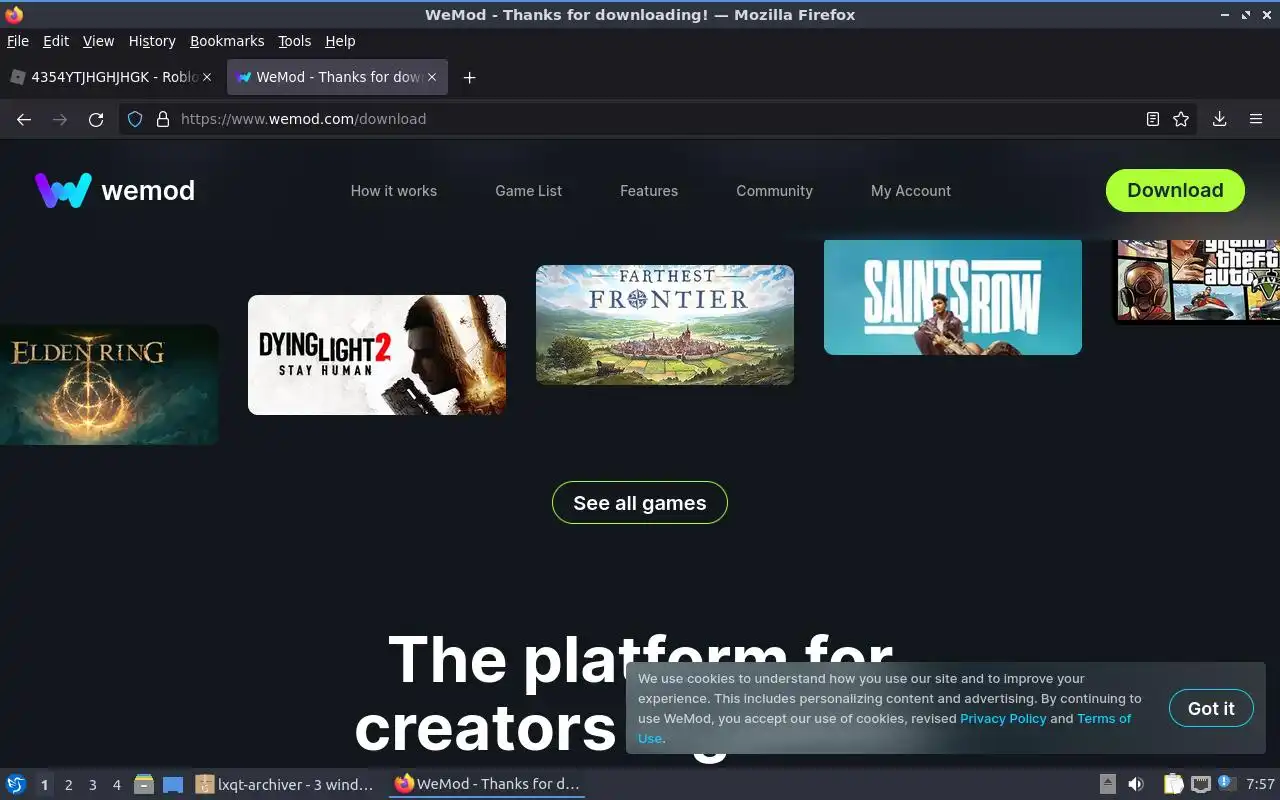Switch to virtual desktop 2

click(68, 785)
